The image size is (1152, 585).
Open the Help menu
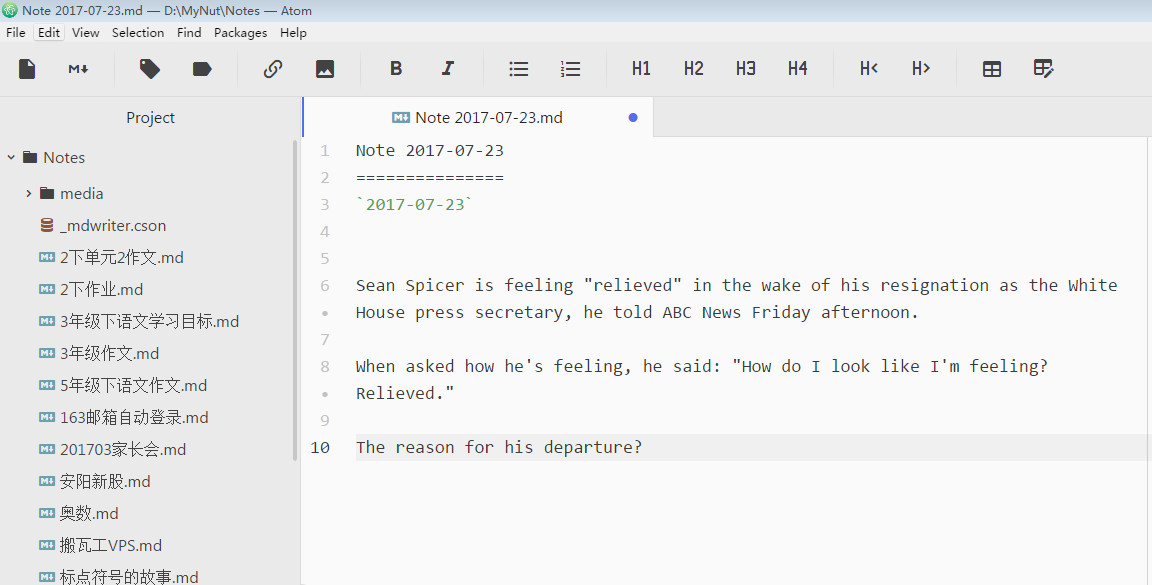click(x=293, y=32)
